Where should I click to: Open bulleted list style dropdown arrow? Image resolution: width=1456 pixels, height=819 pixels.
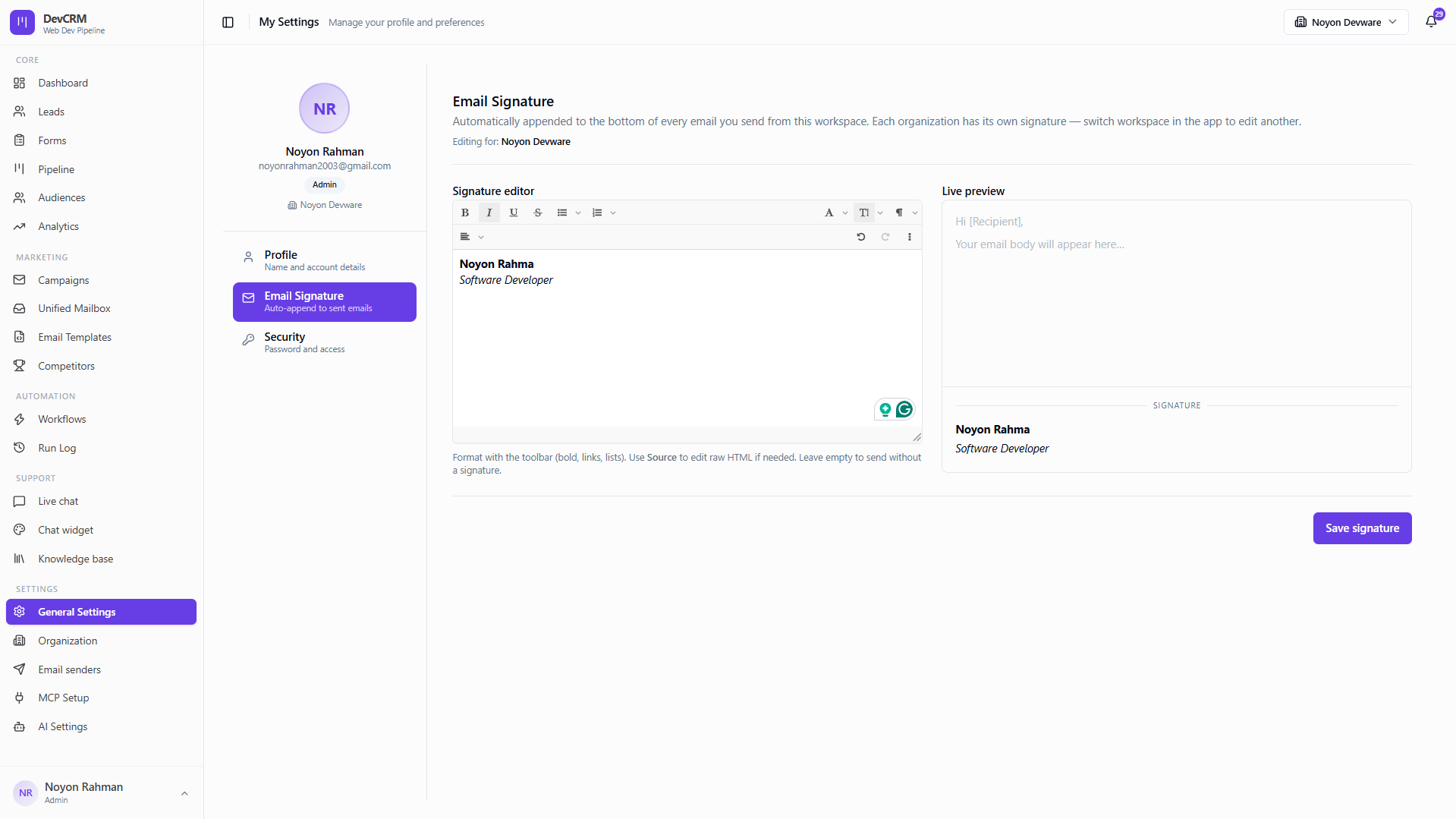(x=578, y=213)
